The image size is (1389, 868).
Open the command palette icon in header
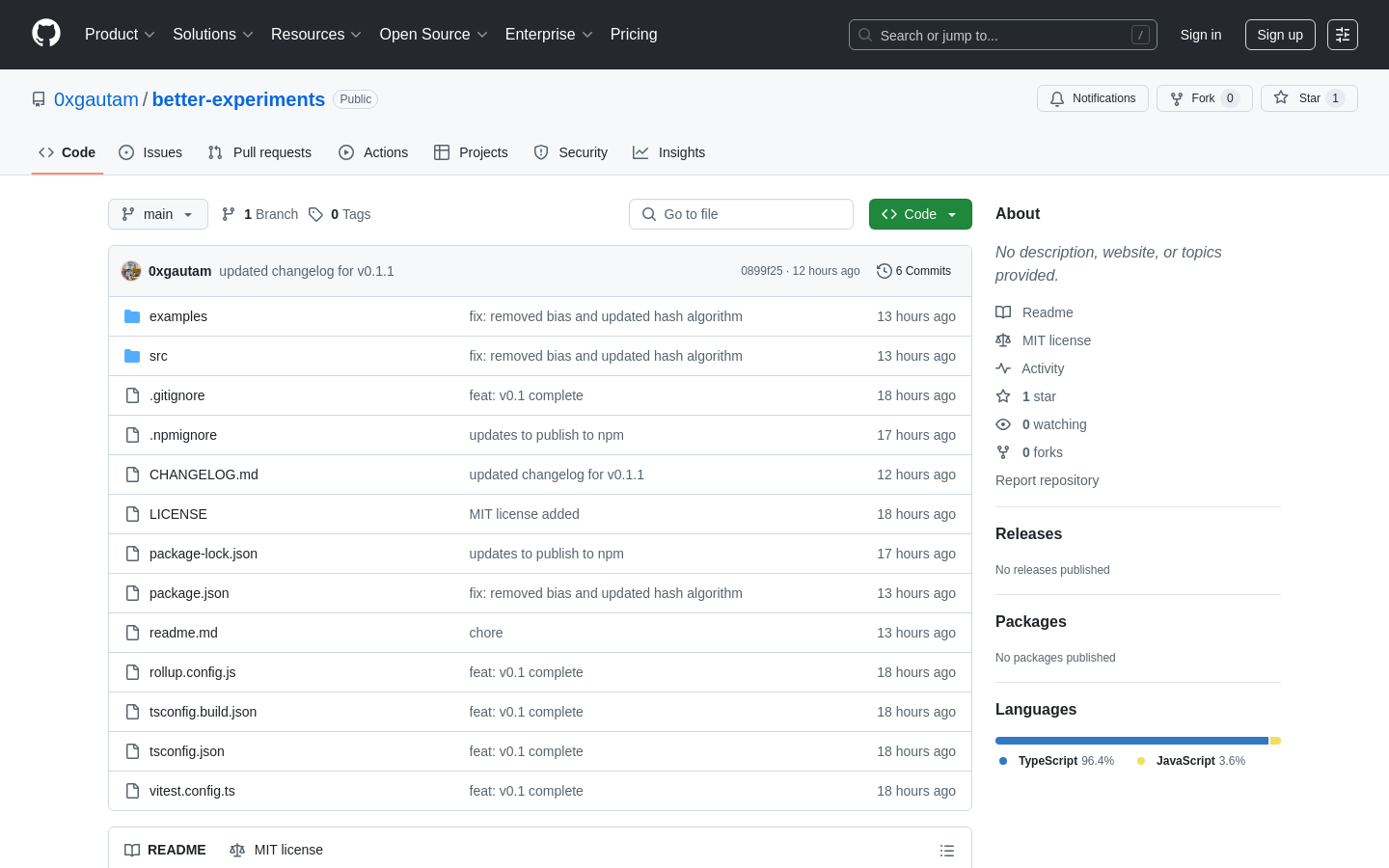pyautogui.click(x=1343, y=35)
